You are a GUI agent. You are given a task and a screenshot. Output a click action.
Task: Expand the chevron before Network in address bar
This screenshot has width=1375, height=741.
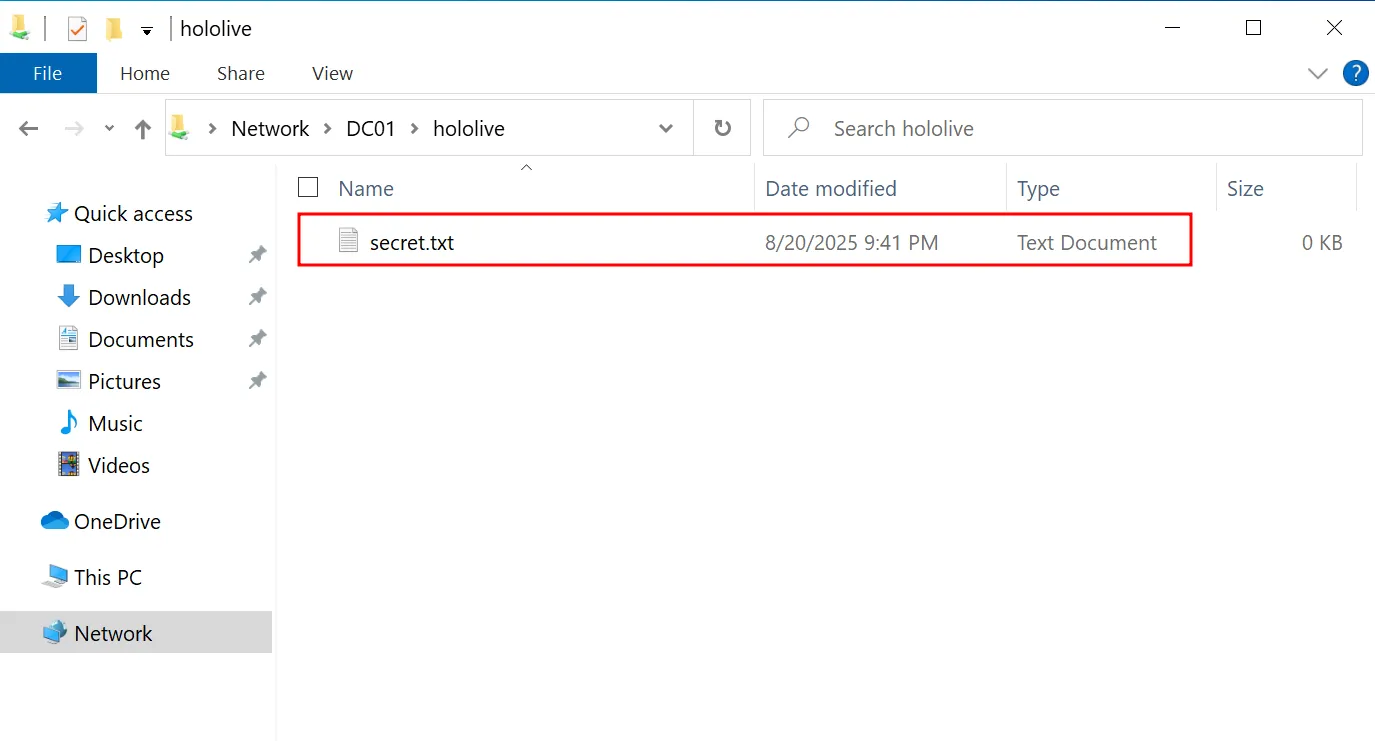click(211, 128)
